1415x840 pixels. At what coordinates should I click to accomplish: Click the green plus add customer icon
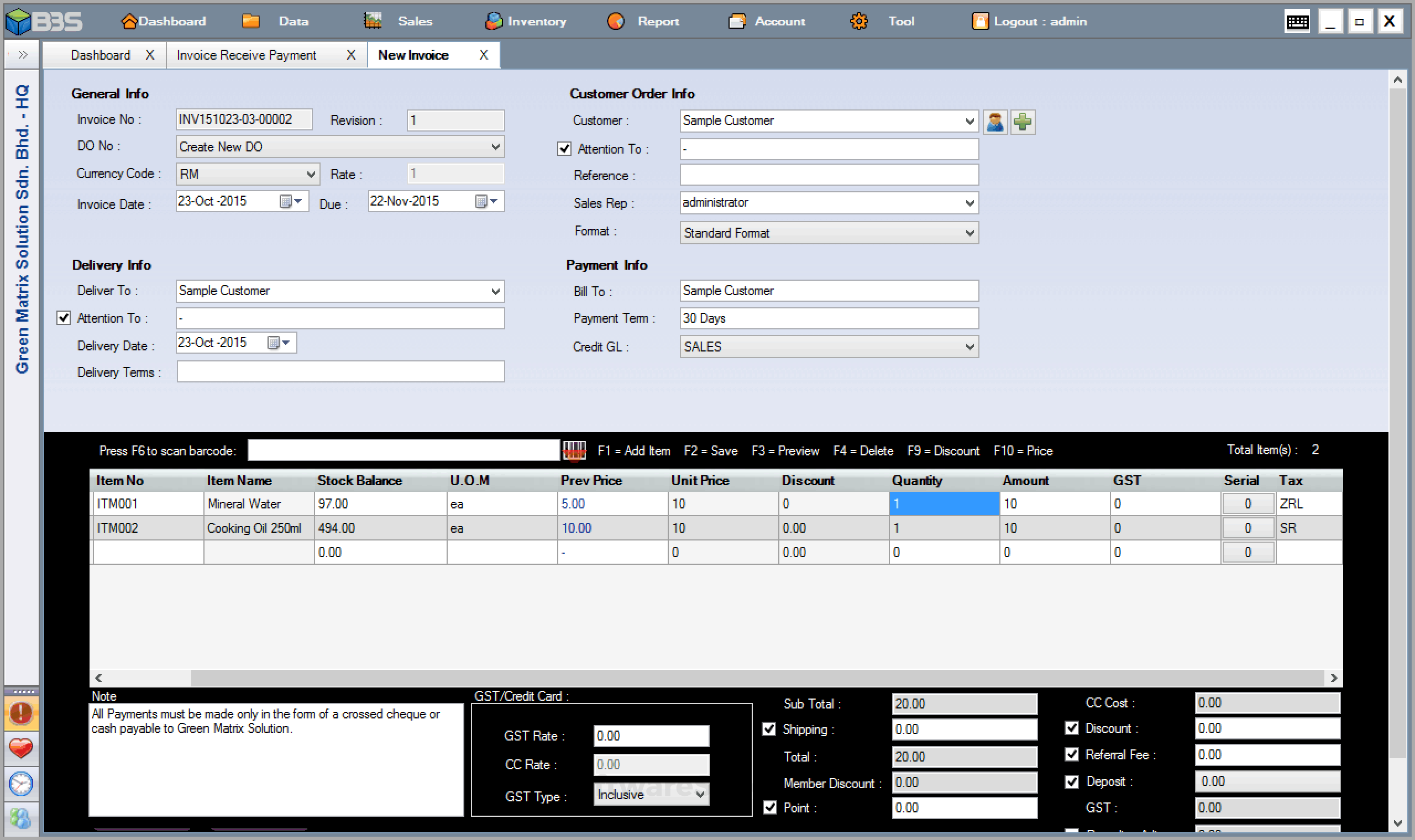click(1022, 122)
